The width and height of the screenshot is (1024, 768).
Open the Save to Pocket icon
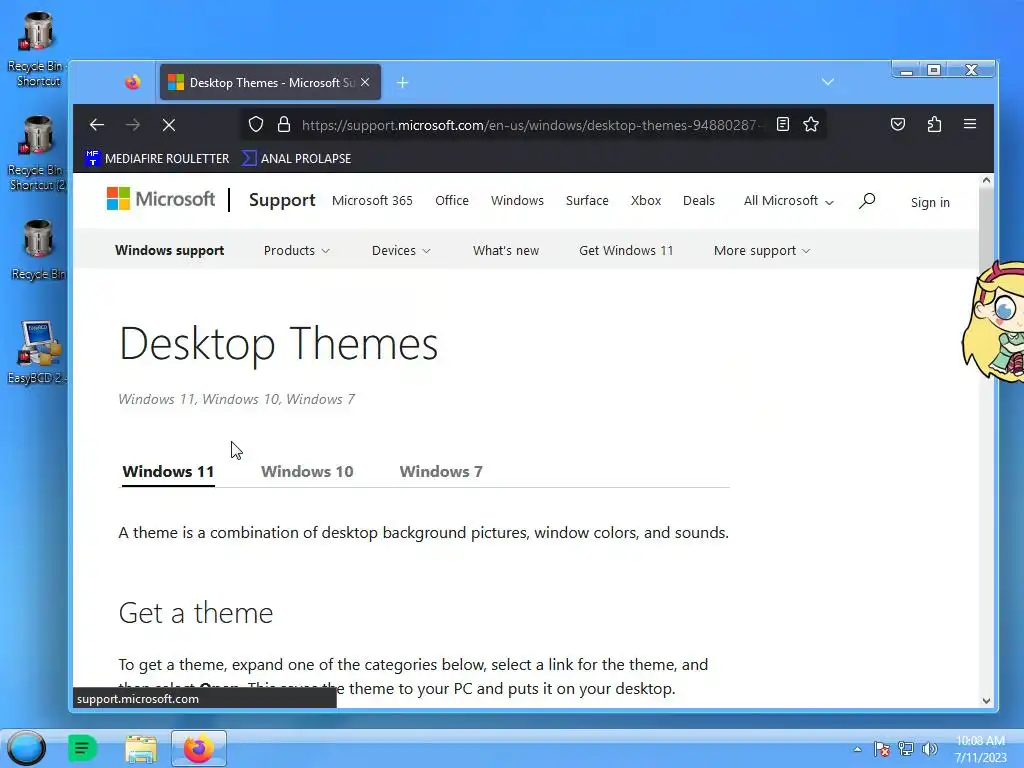point(898,124)
